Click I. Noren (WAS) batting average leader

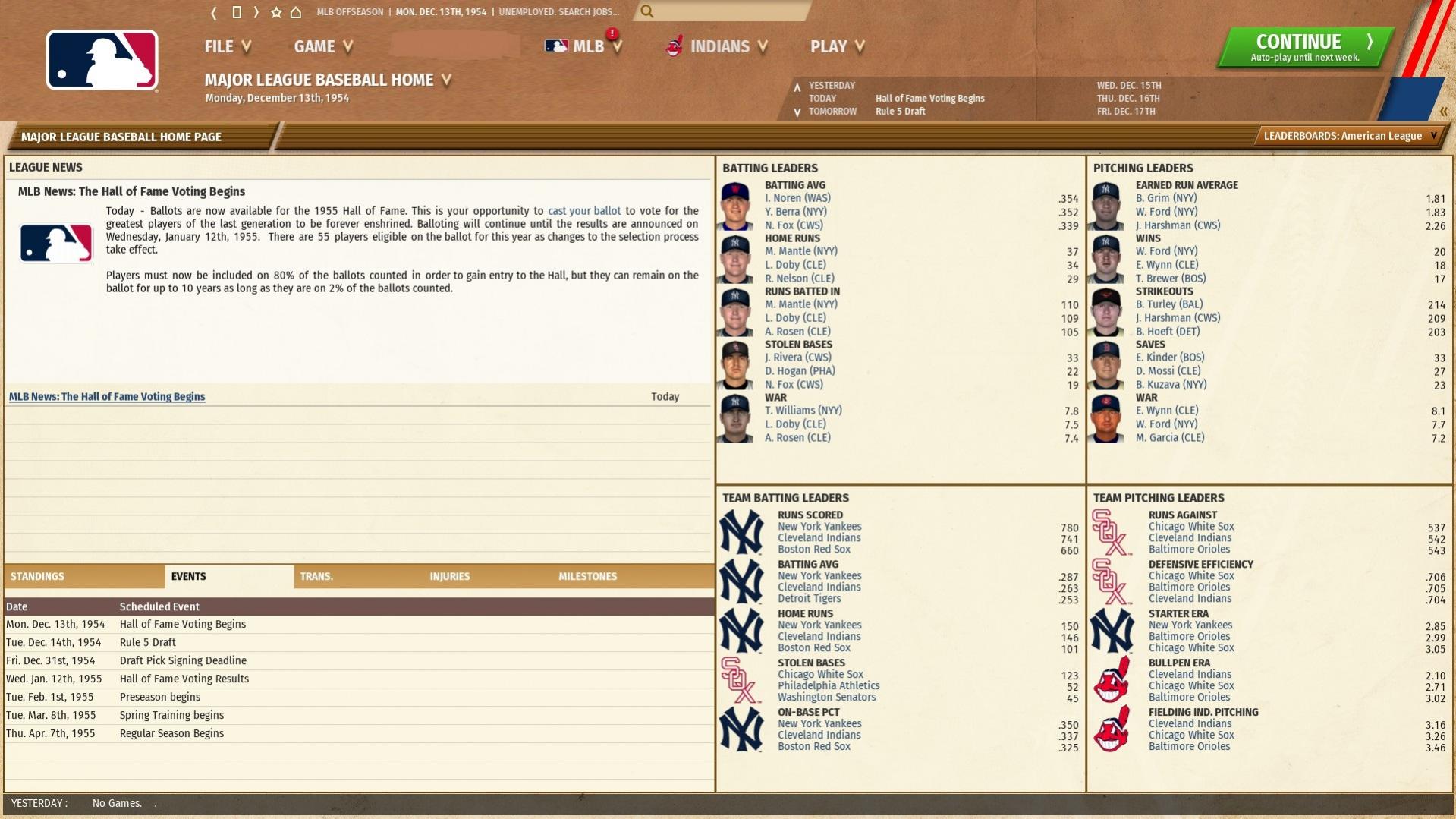[x=797, y=198]
